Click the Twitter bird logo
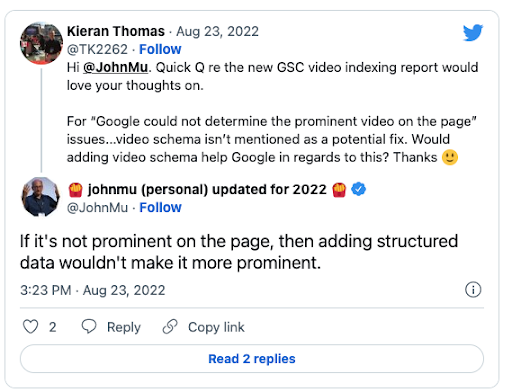Screen dimensions: 512x392 click(473, 32)
